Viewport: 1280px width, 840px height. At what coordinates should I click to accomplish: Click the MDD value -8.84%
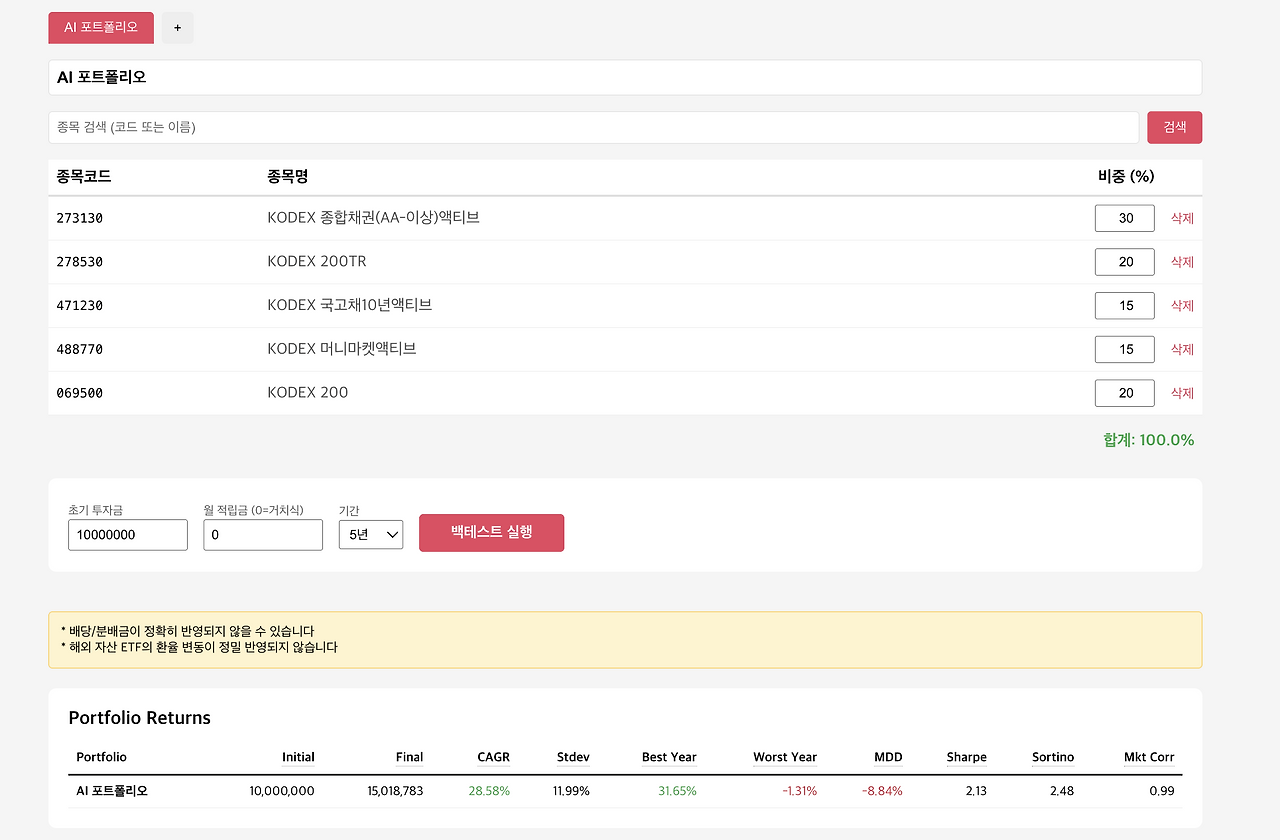click(x=882, y=791)
